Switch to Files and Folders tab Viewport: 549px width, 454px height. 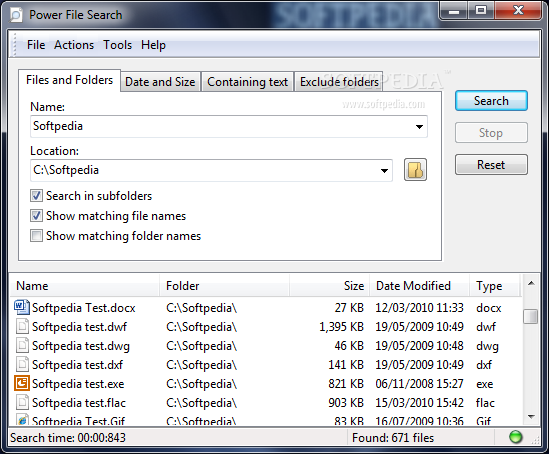coord(69,80)
